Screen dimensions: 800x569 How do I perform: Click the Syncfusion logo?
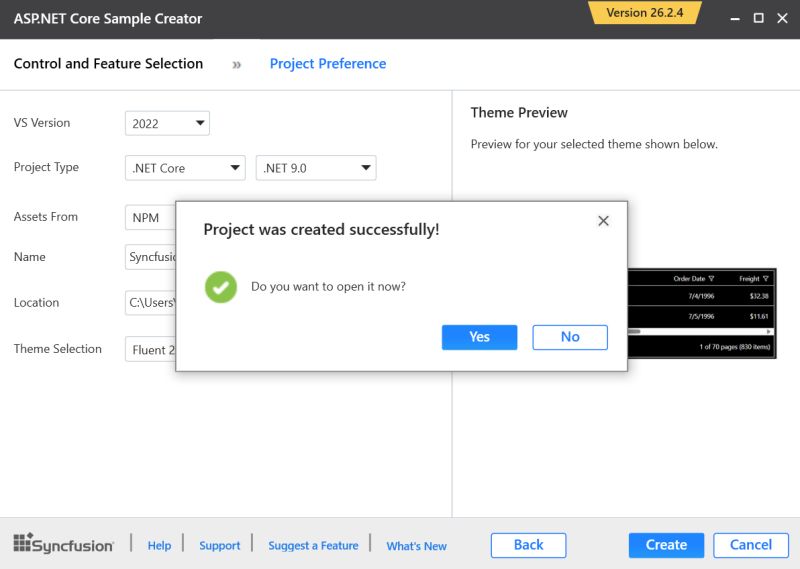click(x=64, y=543)
